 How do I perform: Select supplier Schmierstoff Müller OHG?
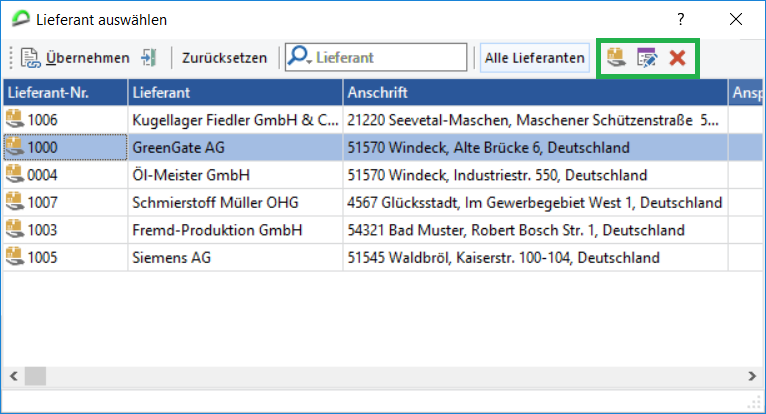pyautogui.click(x=215, y=202)
